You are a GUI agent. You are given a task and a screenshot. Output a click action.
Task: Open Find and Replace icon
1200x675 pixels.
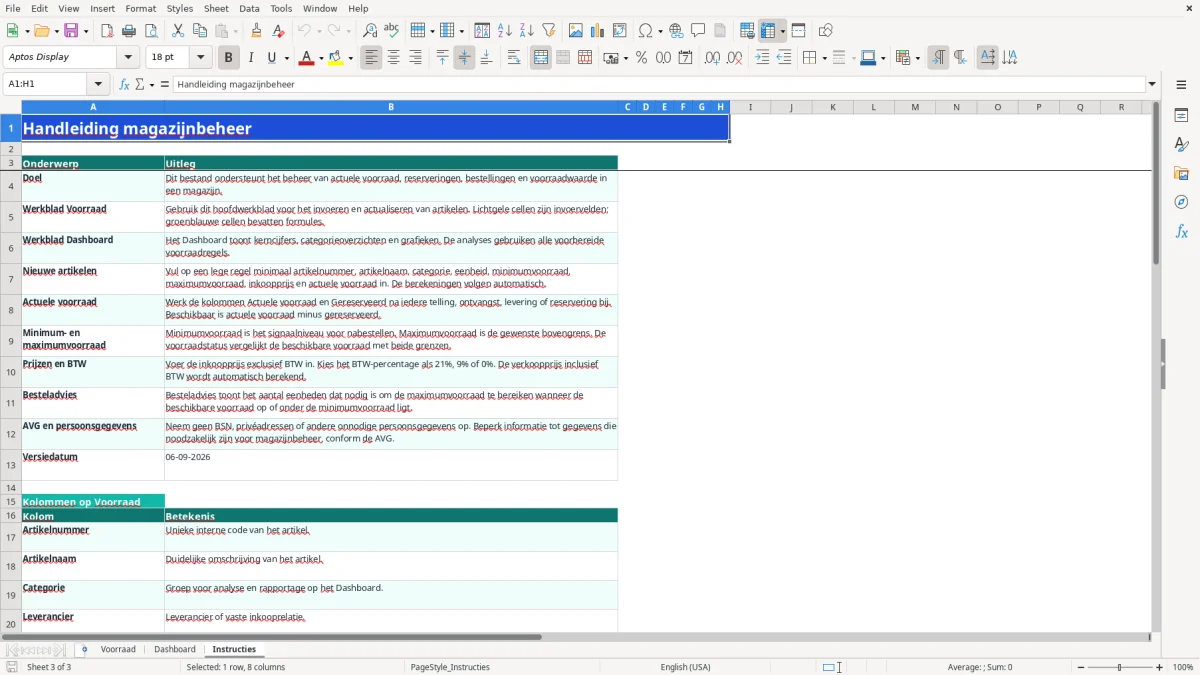370,31
